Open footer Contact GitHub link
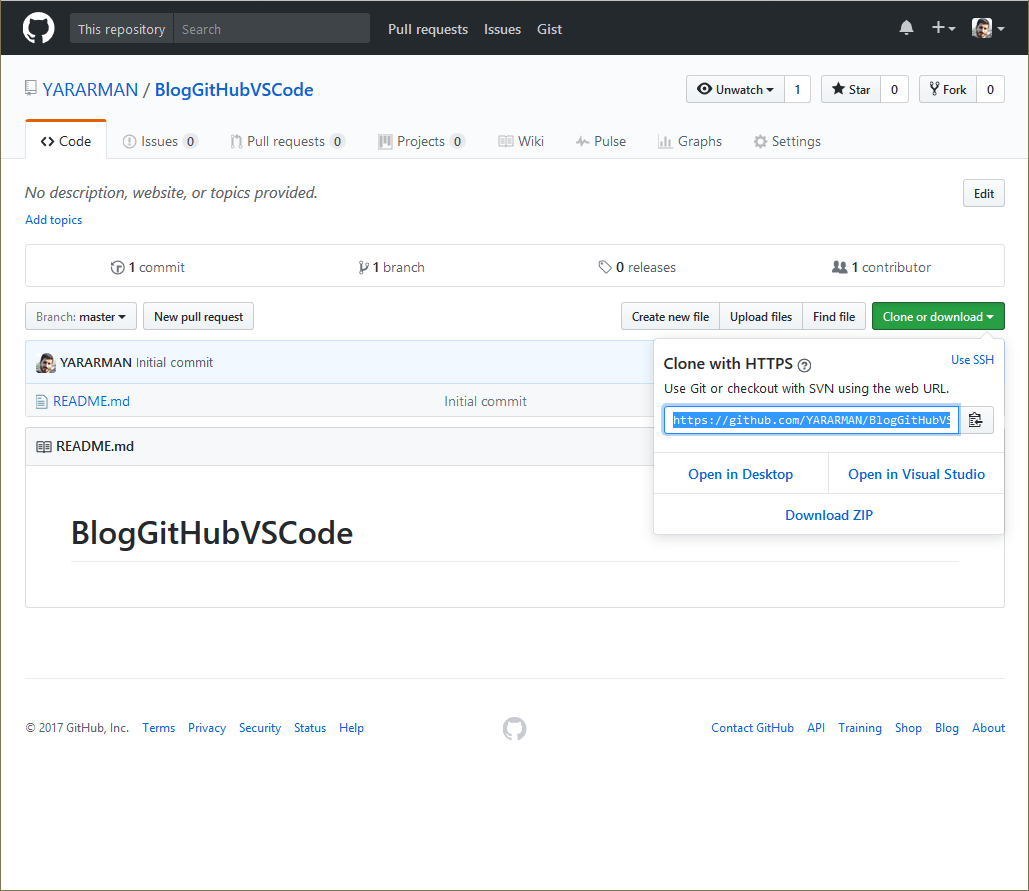1029x891 pixels. pos(753,728)
